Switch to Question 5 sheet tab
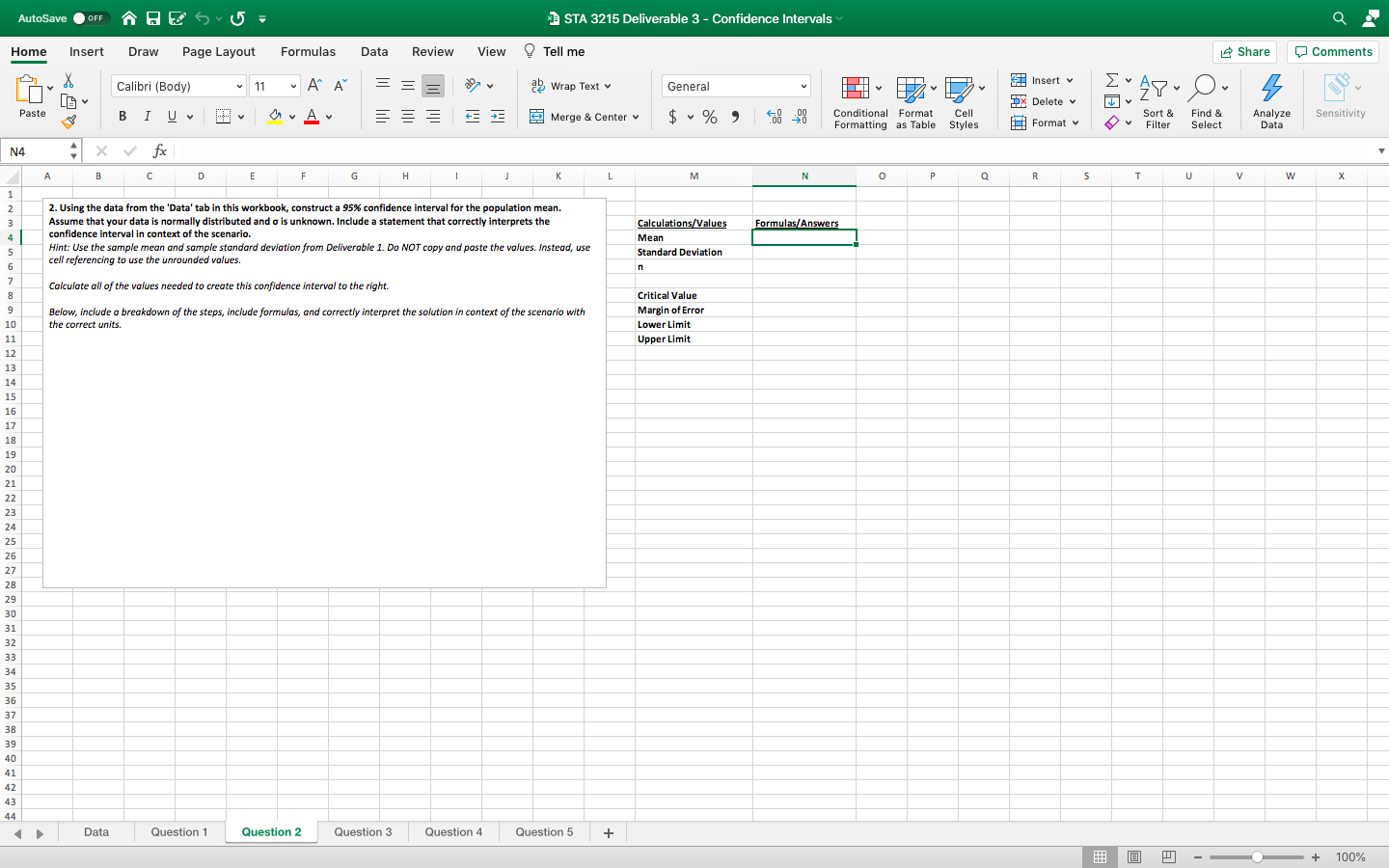 tap(544, 832)
